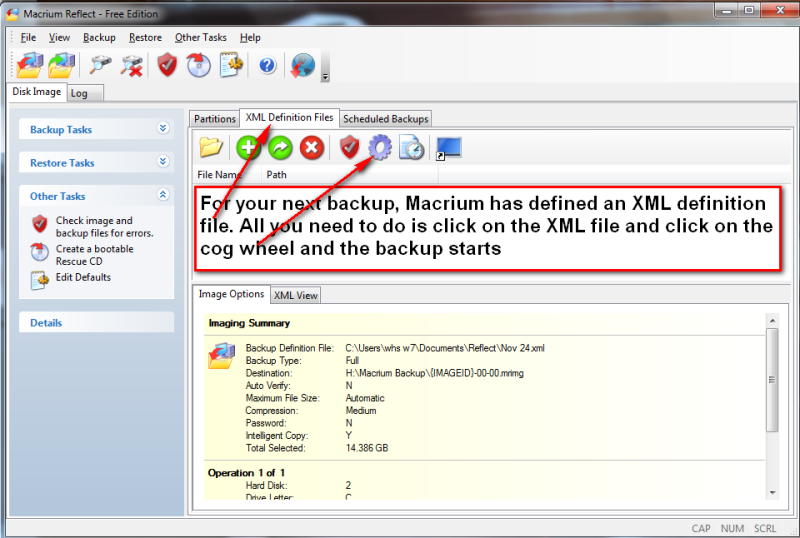Click the edit defaults notepad toolbar icon
This screenshot has width=800, height=538.
(231, 65)
